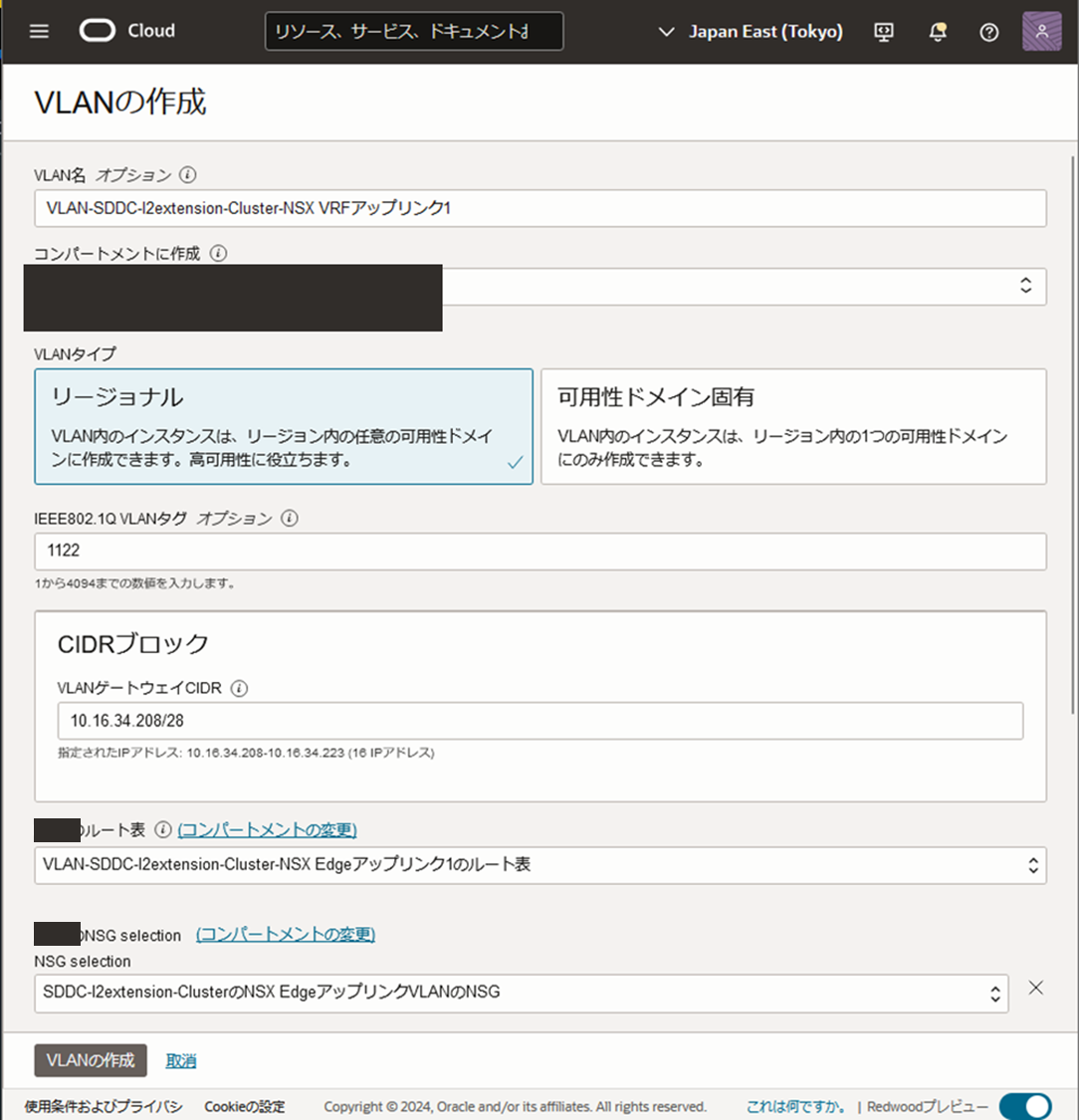Show info for VLANゲートウェイCIDR
The height and width of the screenshot is (1120, 1079).
point(239,689)
